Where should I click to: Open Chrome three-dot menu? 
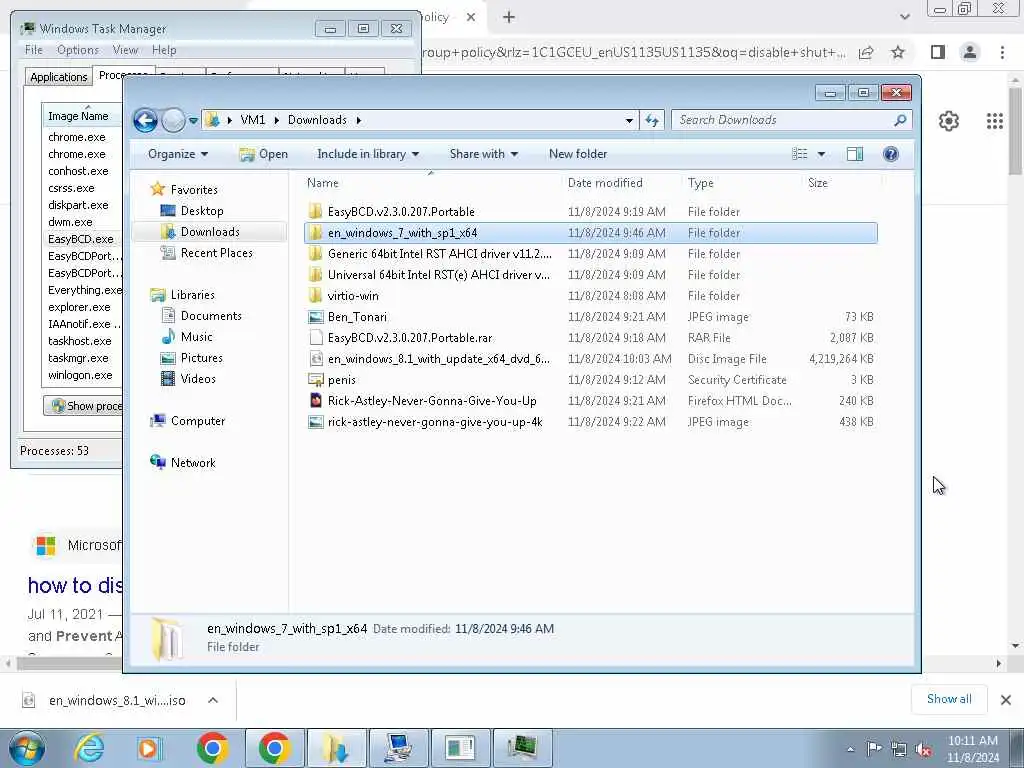pos(1002,52)
